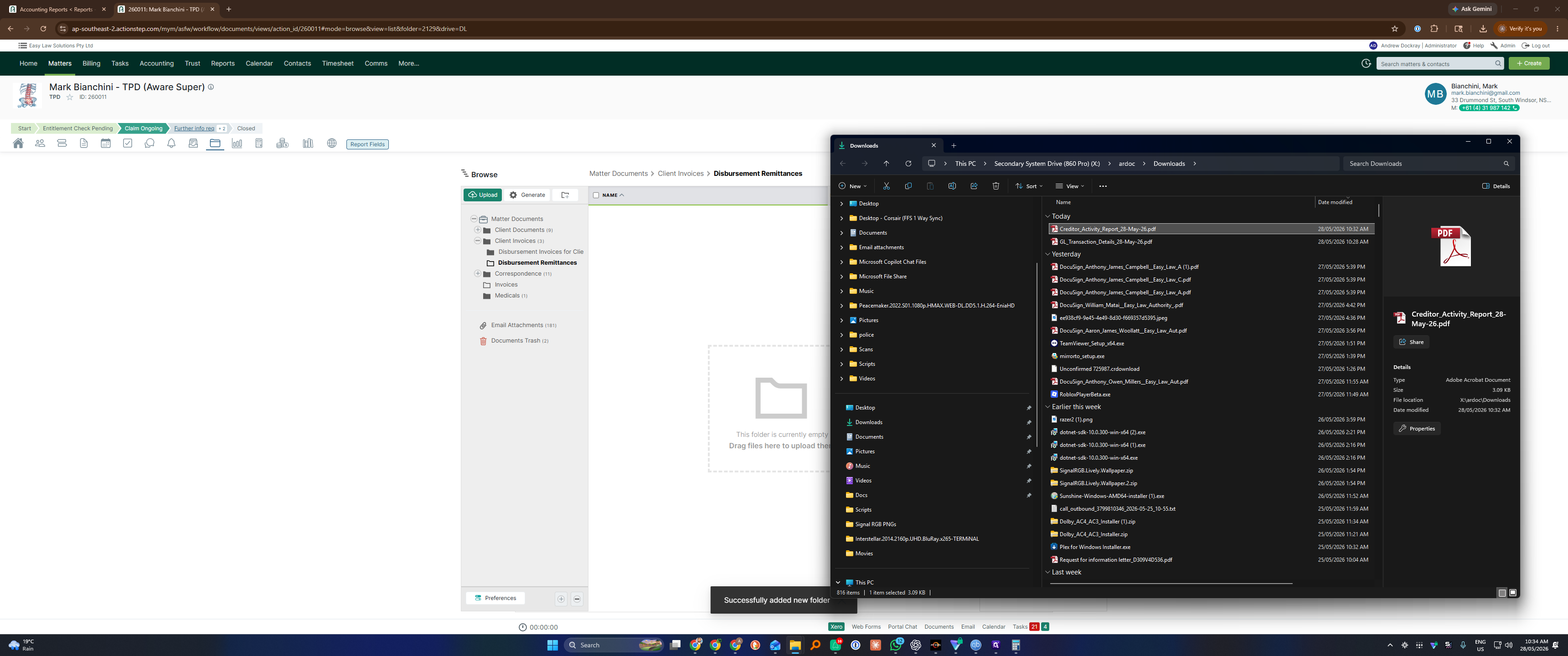
Task: Expand the Scans folder in Explorer tree
Action: [x=841, y=350]
